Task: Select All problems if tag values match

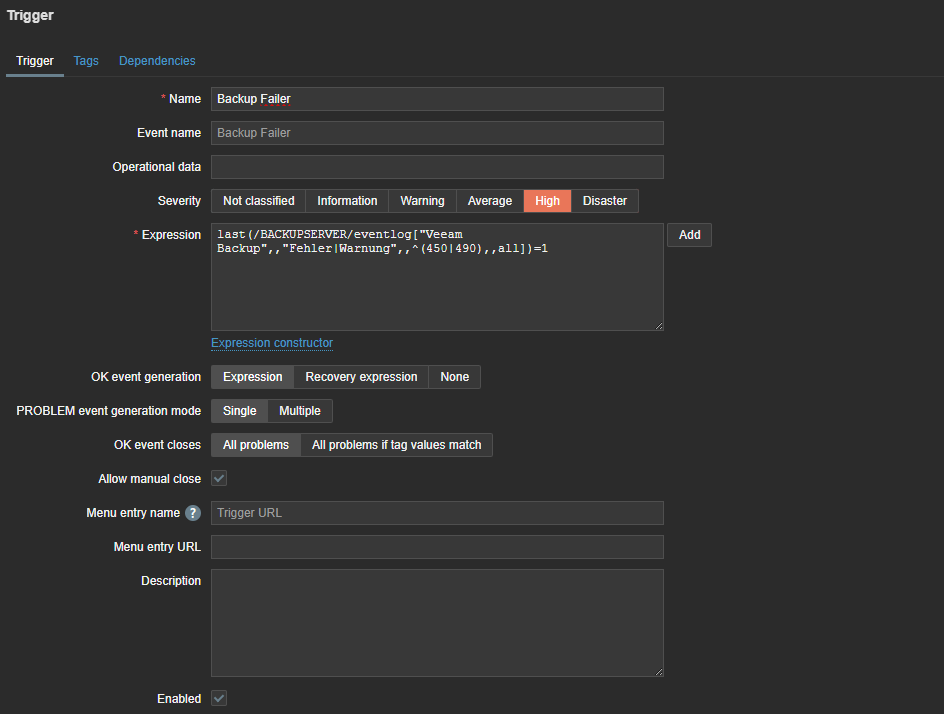Action: (396, 445)
